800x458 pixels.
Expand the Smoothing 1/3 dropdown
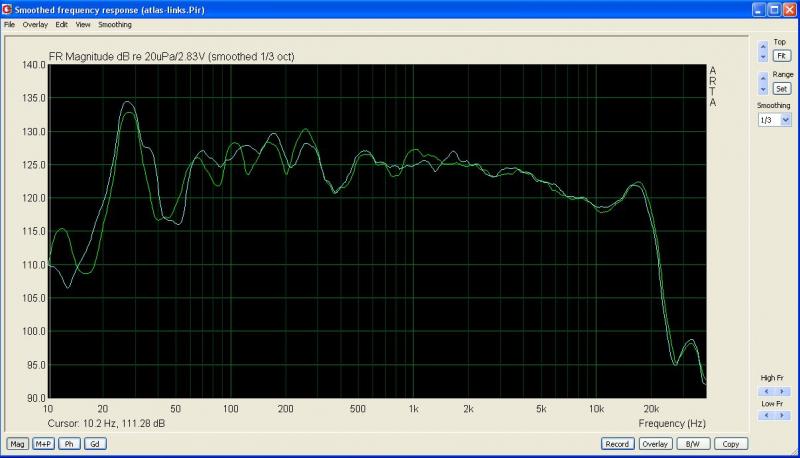click(786, 120)
